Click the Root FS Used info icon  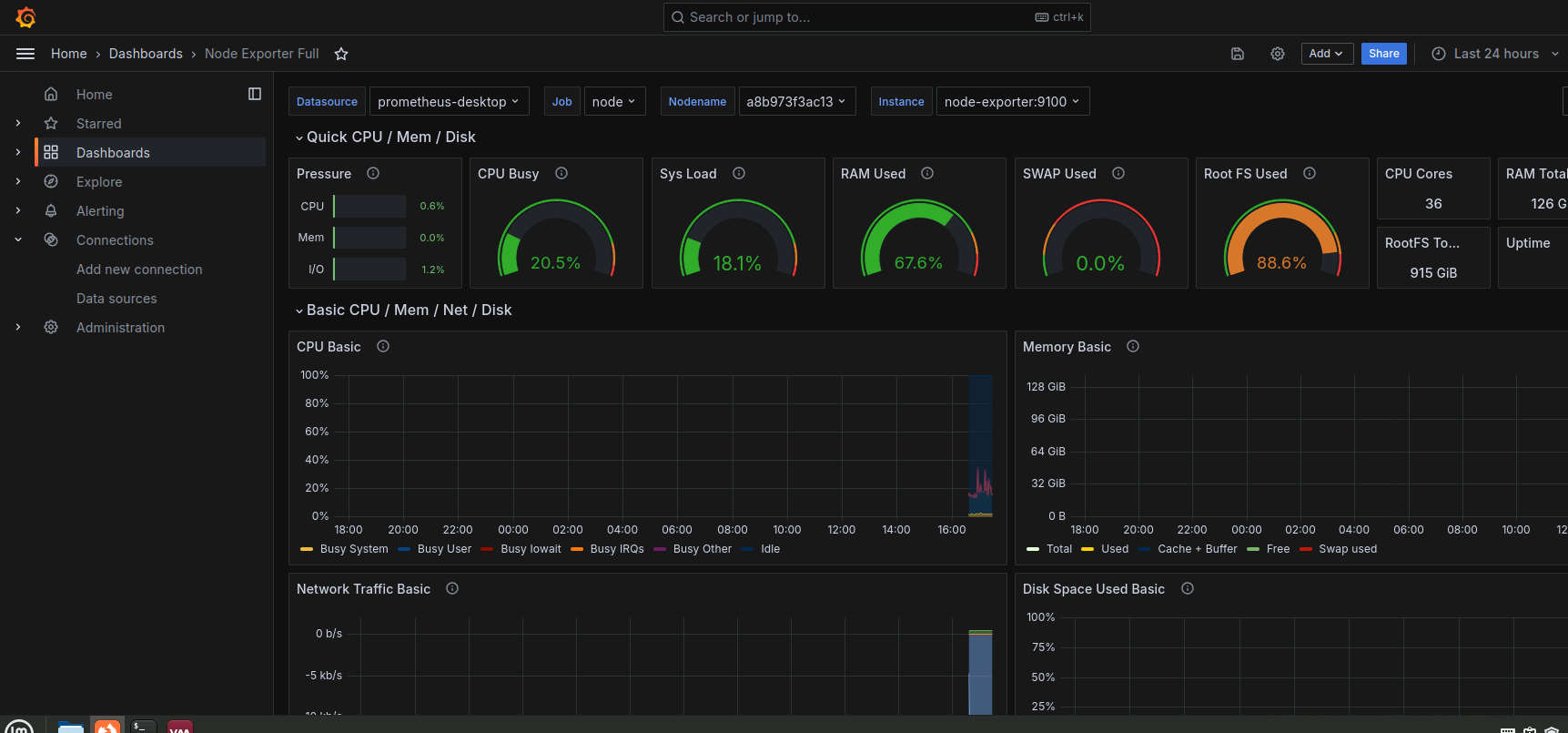pos(1310,173)
